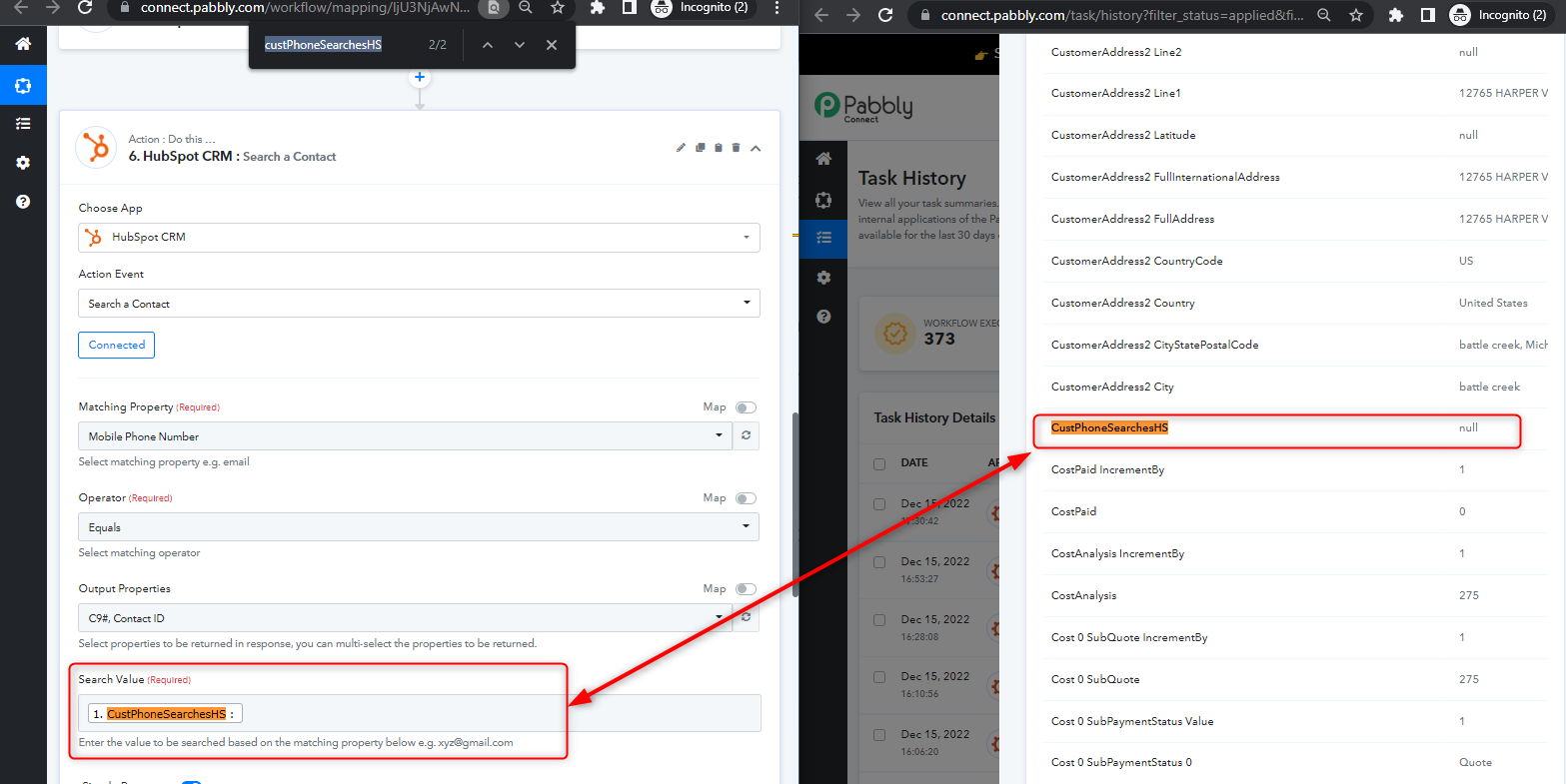Open Help question mark in left window sidebar
This screenshot has height=784, width=1566.
[x=23, y=202]
